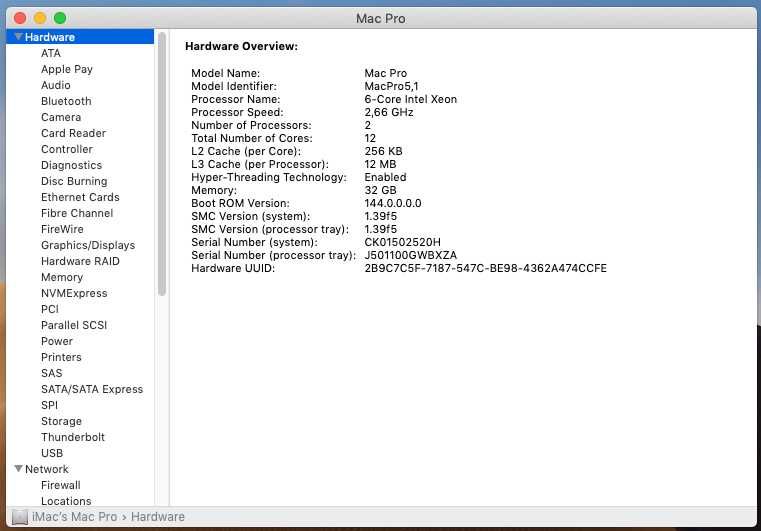This screenshot has height=531, width=761.
Task: Open the Audio section
Action: point(55,85)
